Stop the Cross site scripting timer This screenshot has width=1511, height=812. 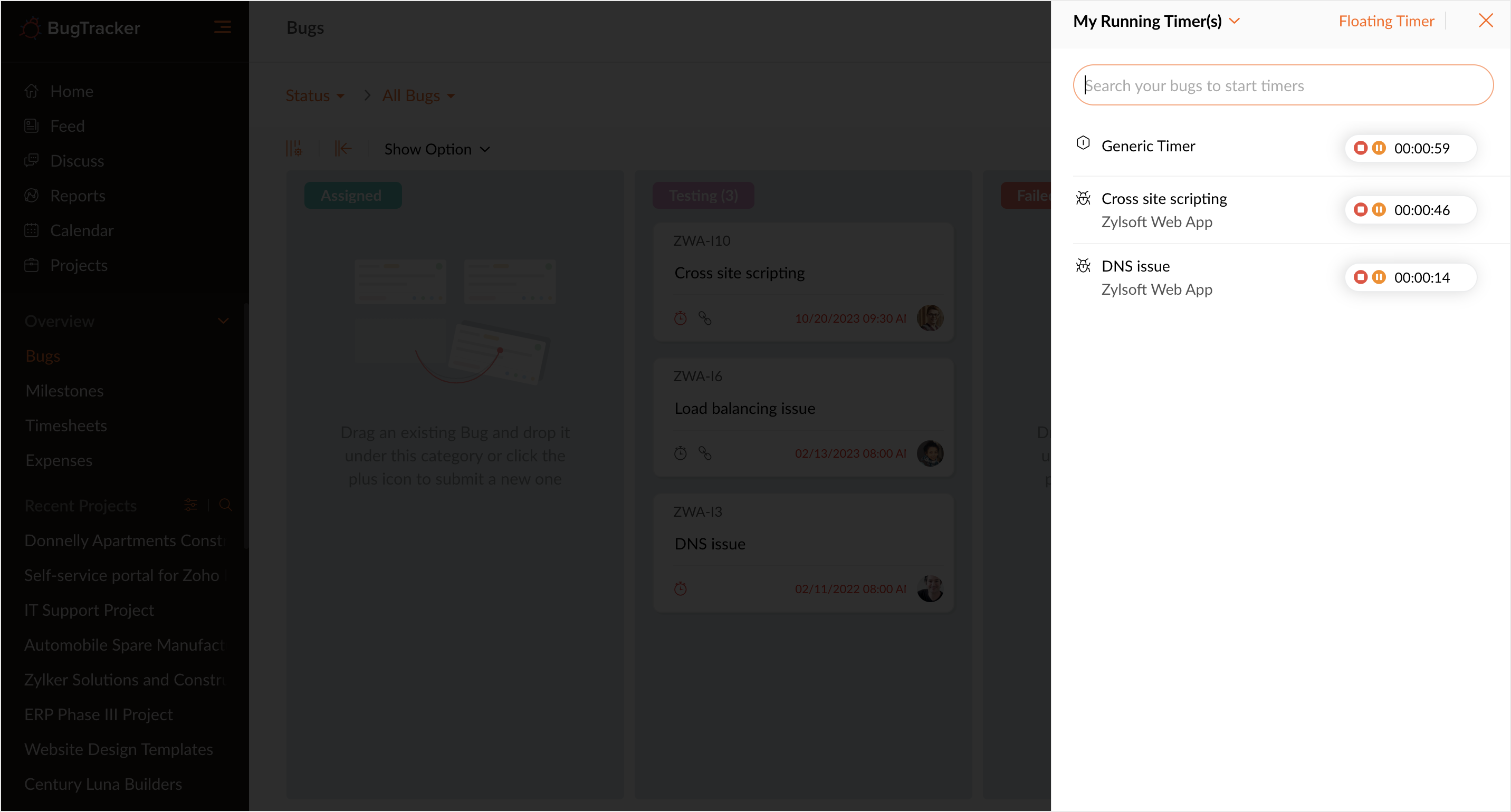[1360, 209]
